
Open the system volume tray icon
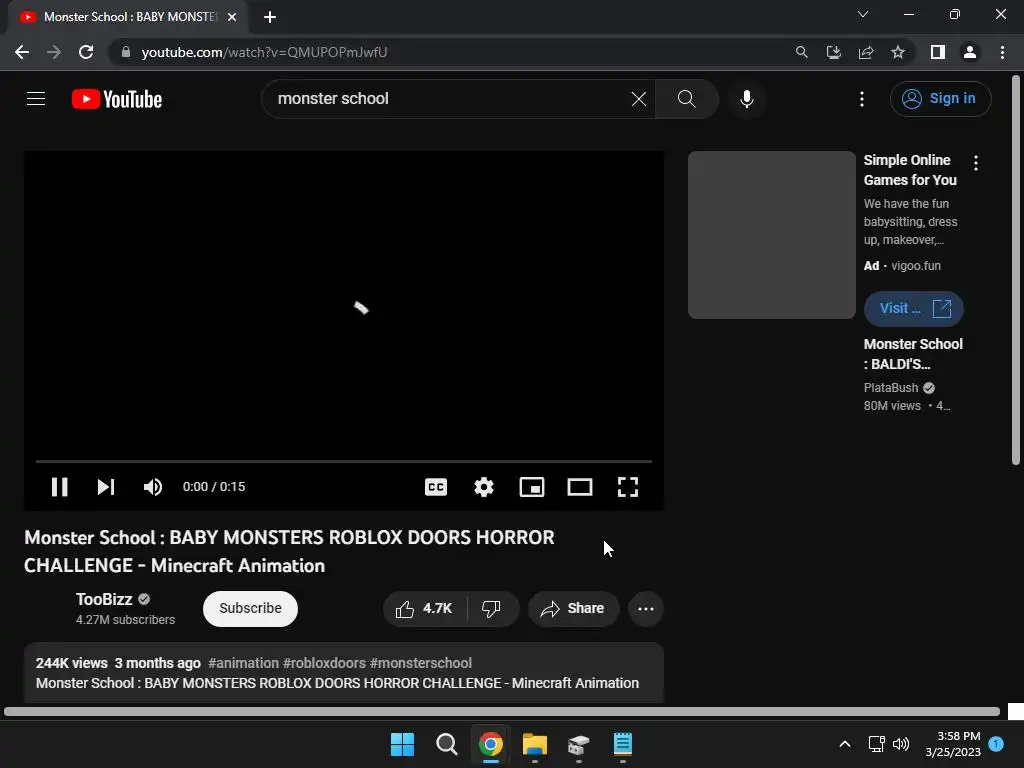(901, 744)
